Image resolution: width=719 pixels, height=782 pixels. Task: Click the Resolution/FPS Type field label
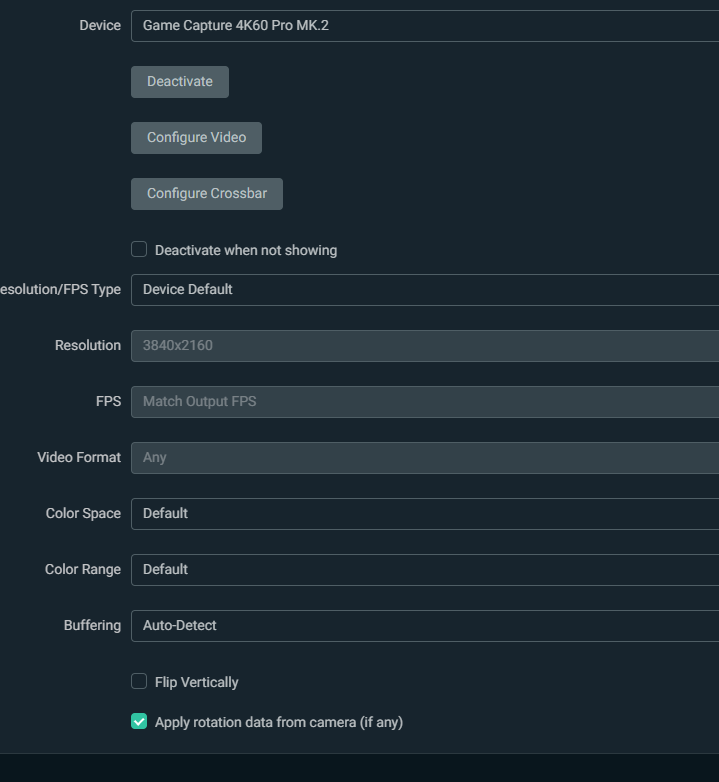pos(60,290)
